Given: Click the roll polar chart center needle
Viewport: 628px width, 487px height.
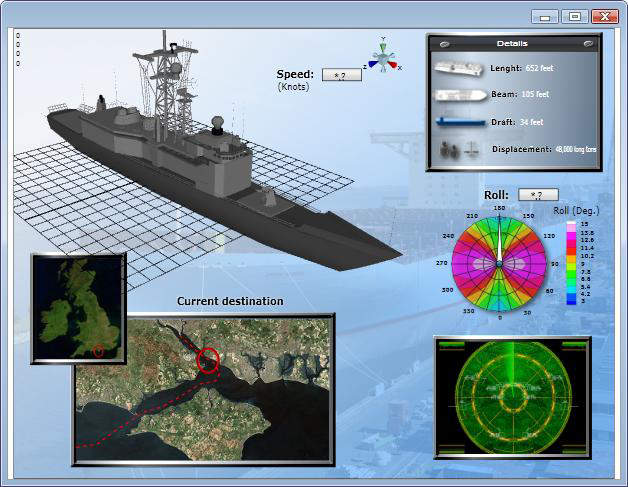Looking at the screenshot, I should point(499,263).
